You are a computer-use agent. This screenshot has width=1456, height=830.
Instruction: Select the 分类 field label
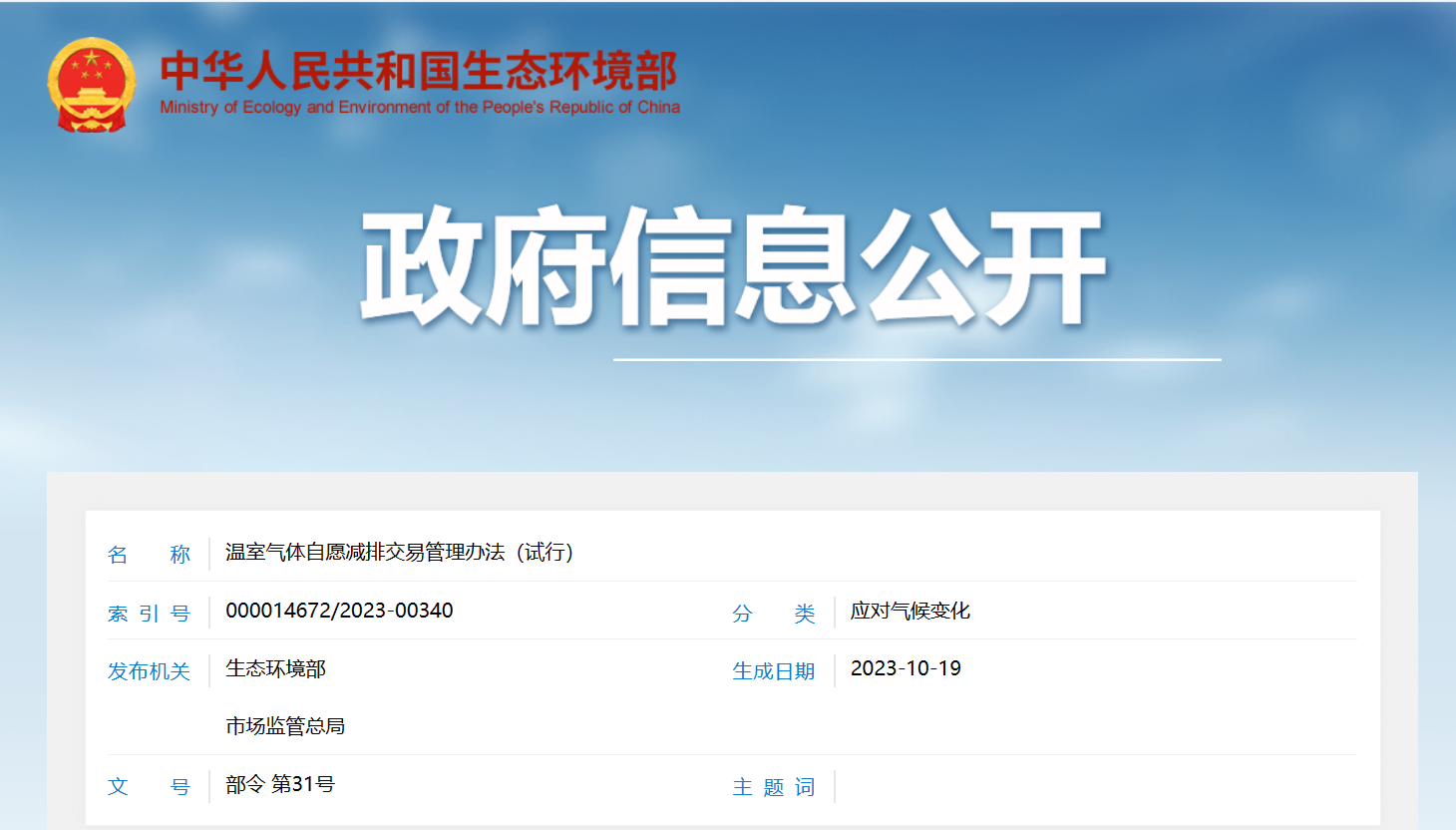[x=773, y=614]
